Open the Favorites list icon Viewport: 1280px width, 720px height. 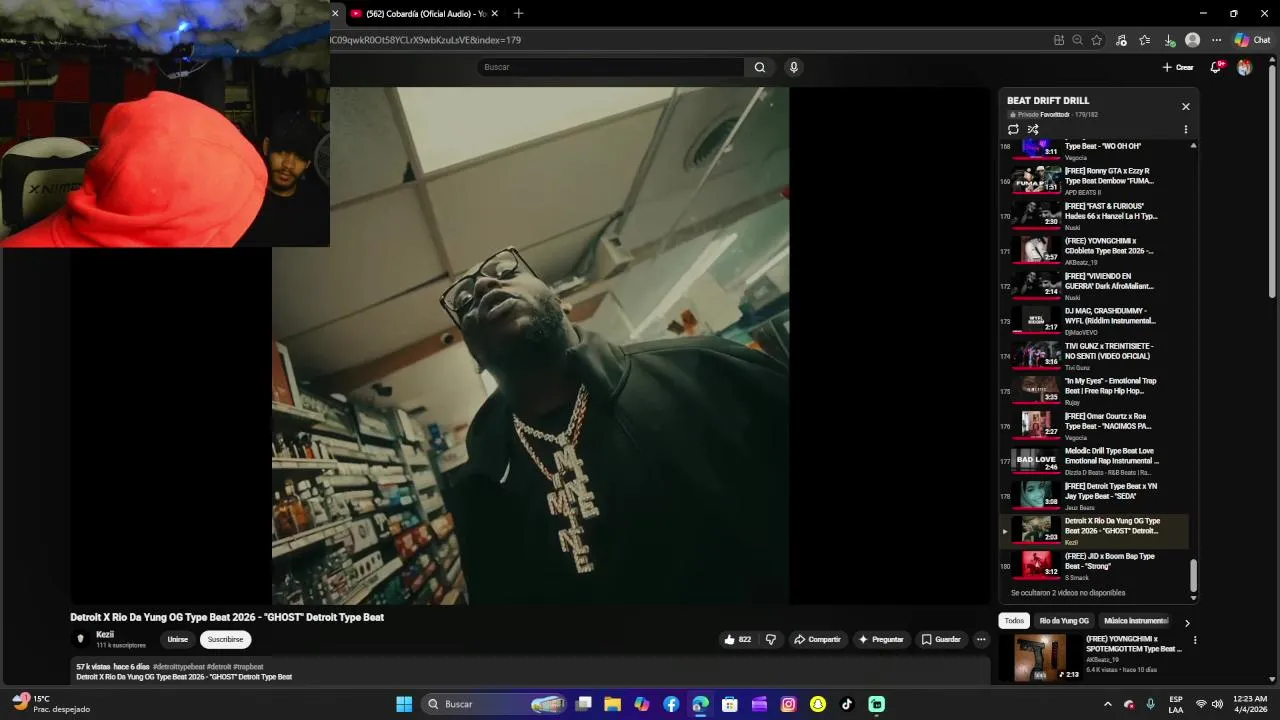[1145, 40]
